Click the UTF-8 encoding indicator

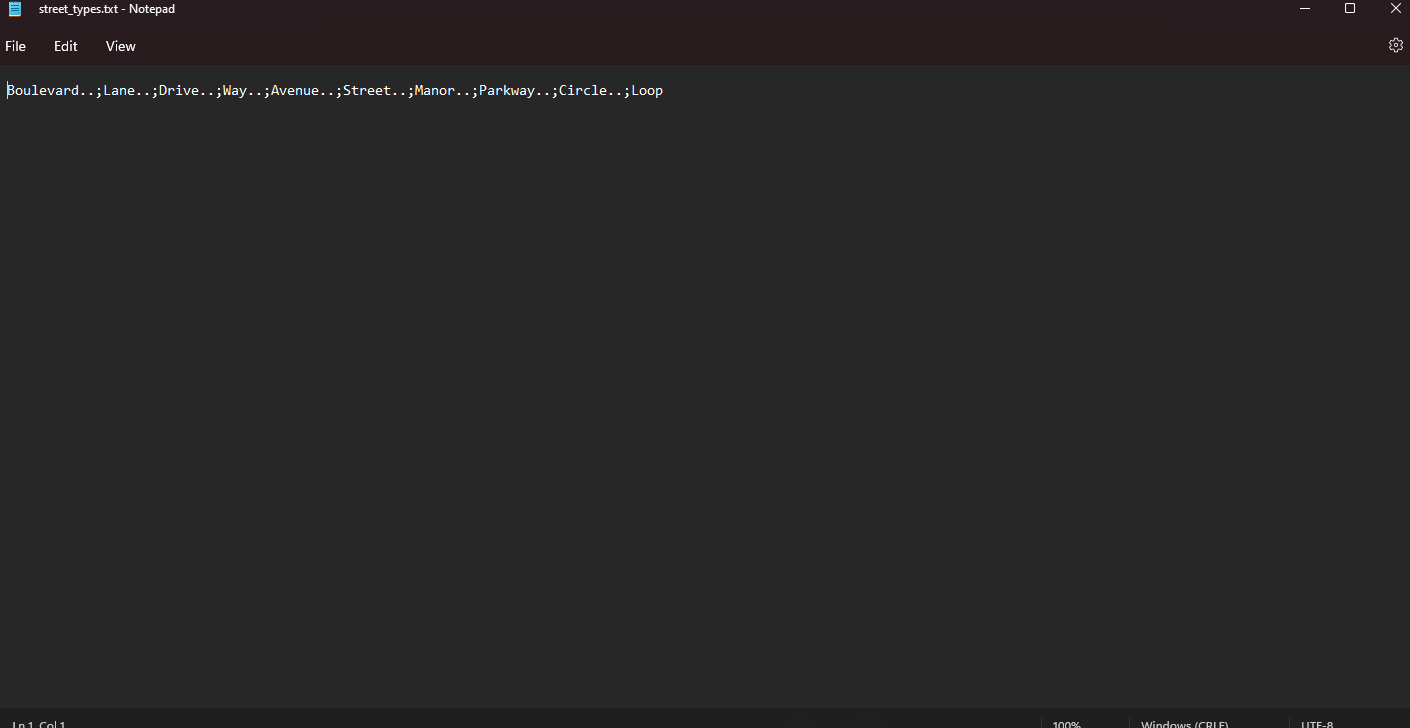click(1316, 723)
